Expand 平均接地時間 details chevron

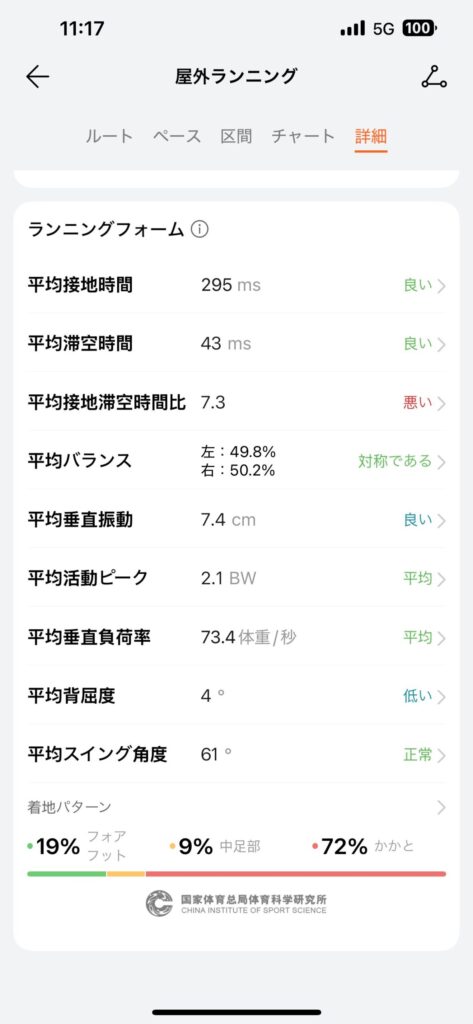tap(442, 286)
